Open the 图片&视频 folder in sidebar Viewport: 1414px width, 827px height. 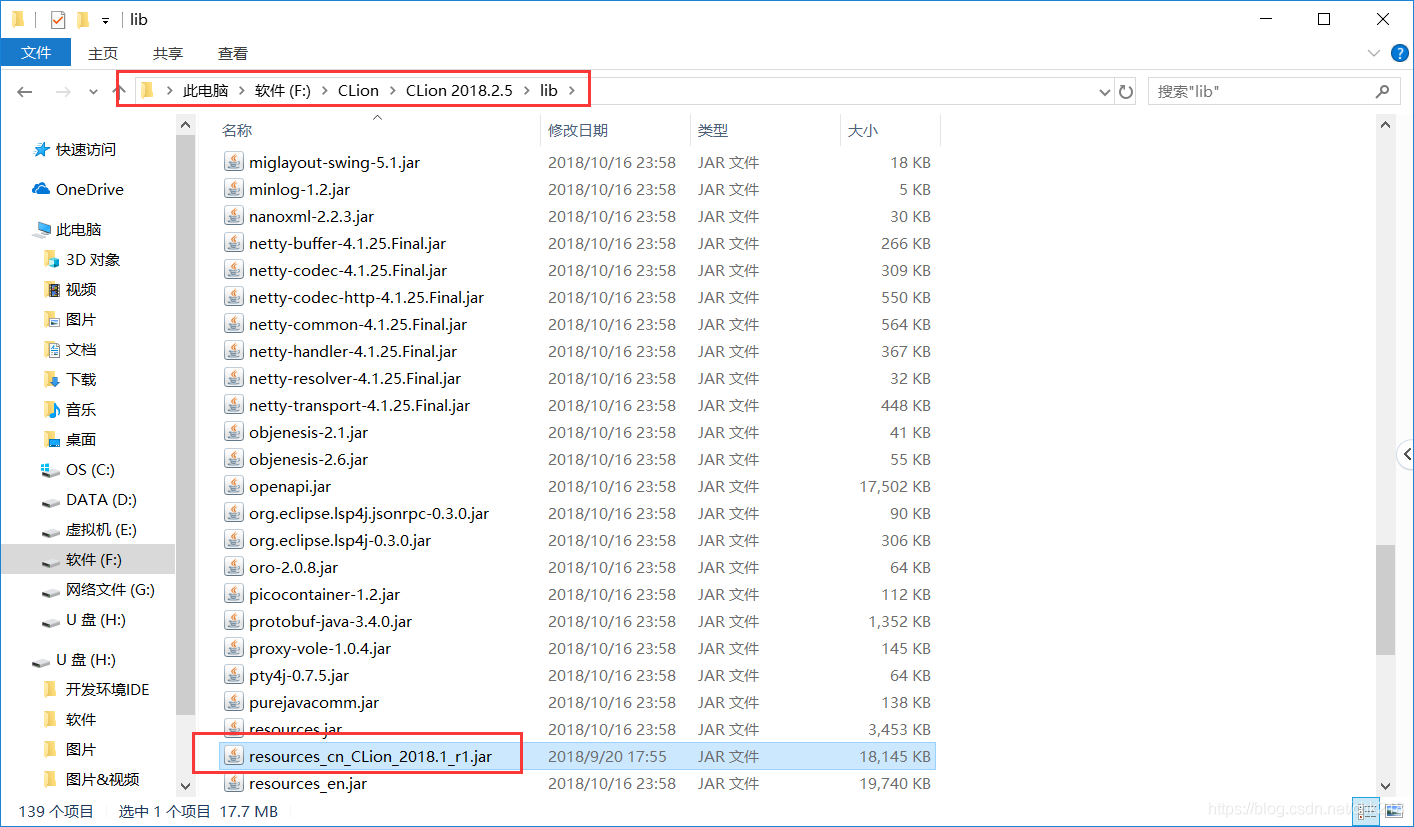102,779
